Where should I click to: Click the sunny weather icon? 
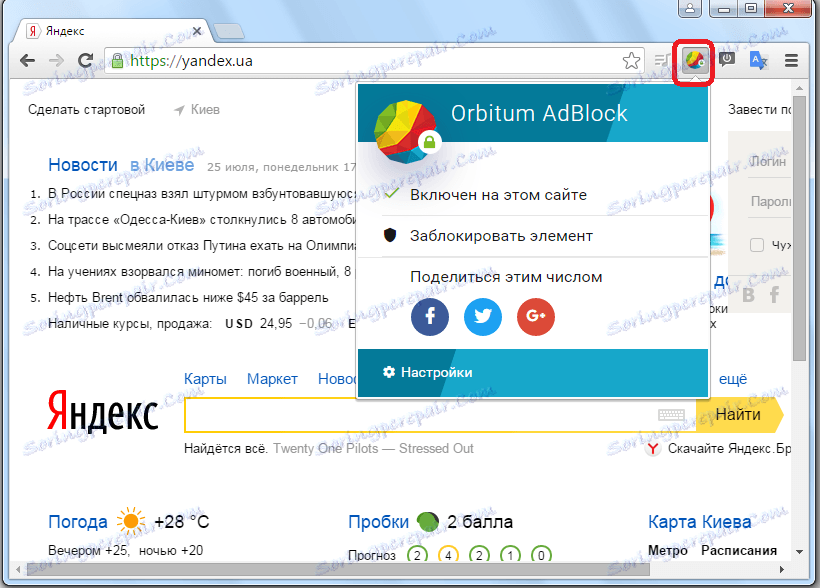coord(131,521)
